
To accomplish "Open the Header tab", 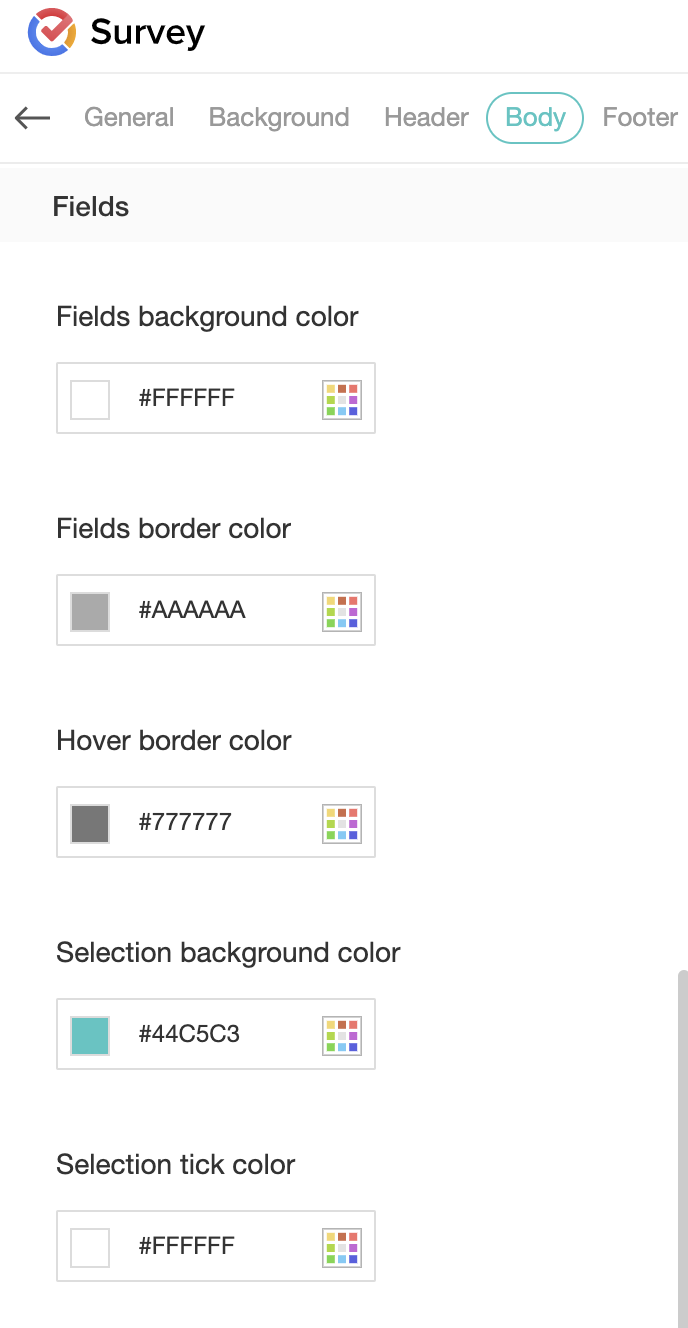I will pos(426,118).
